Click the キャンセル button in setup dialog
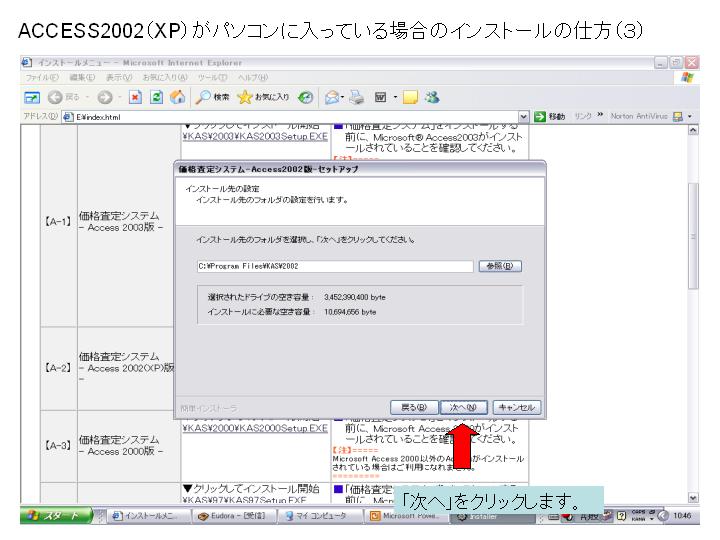720x540 pixels. 517,407
